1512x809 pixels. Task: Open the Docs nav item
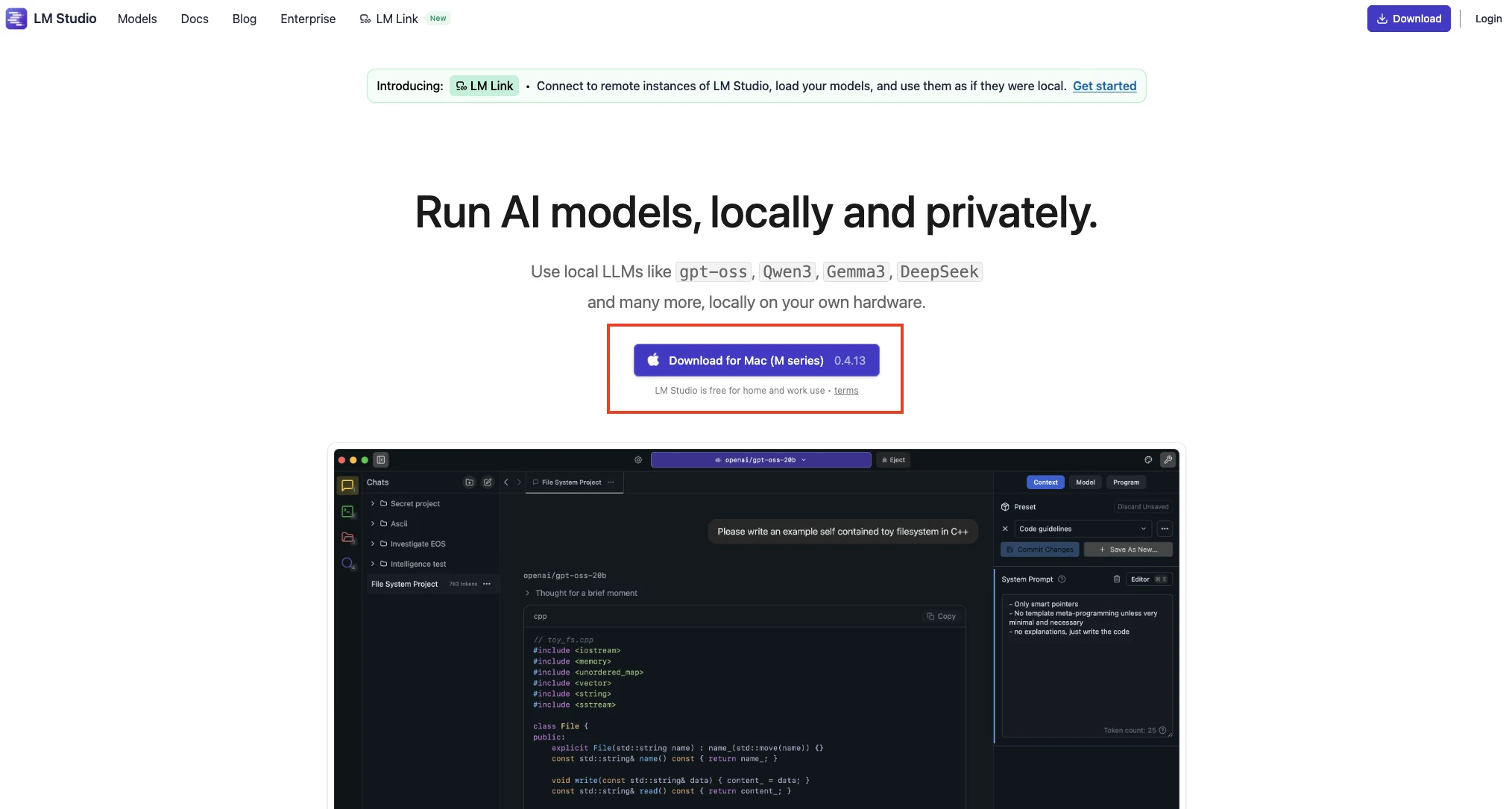coord(195,19)
